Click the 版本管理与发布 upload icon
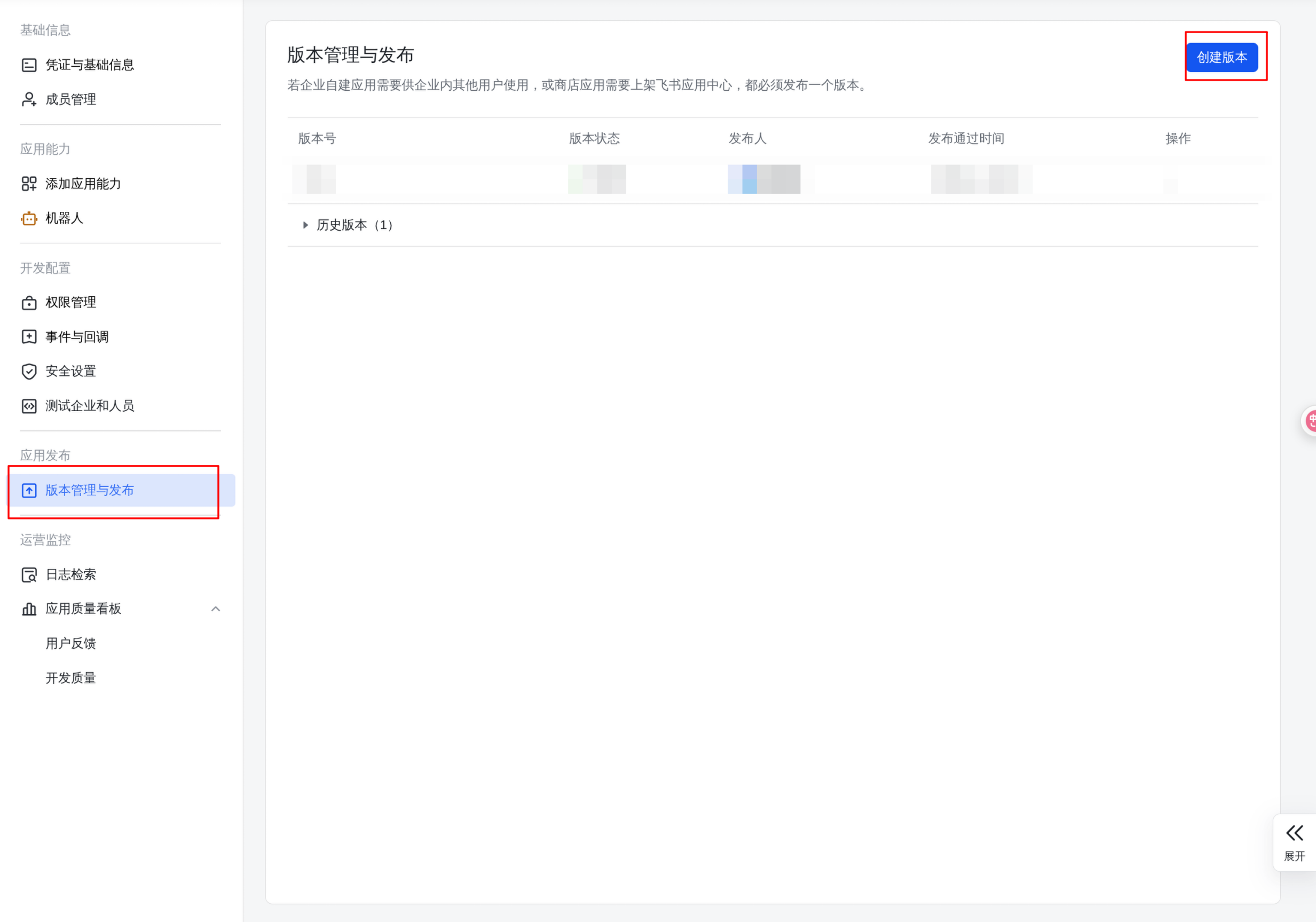The height and width of the screenshot is (922, 1316). 29,491
